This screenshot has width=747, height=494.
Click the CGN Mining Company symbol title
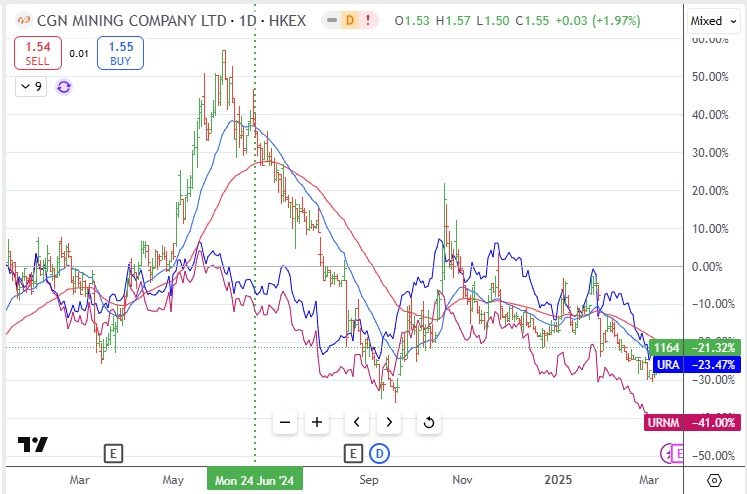coord(131,20)
